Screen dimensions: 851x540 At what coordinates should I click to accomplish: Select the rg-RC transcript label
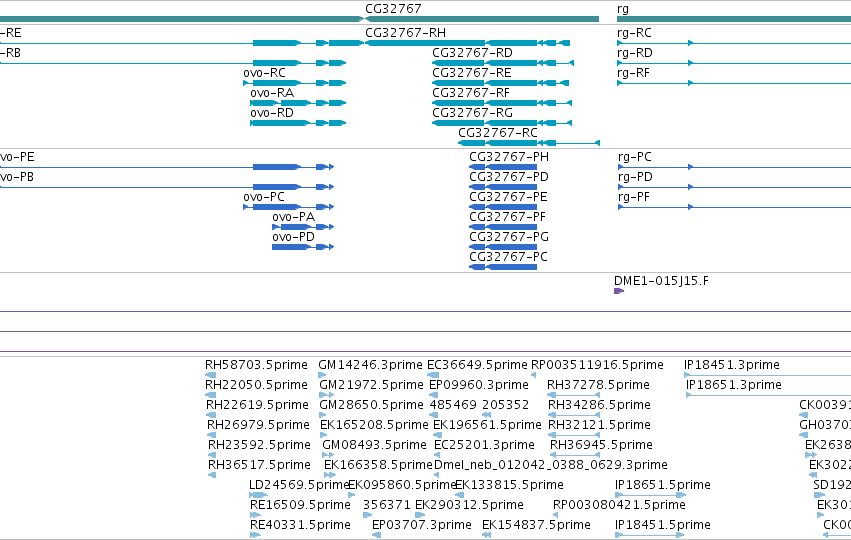634,33
